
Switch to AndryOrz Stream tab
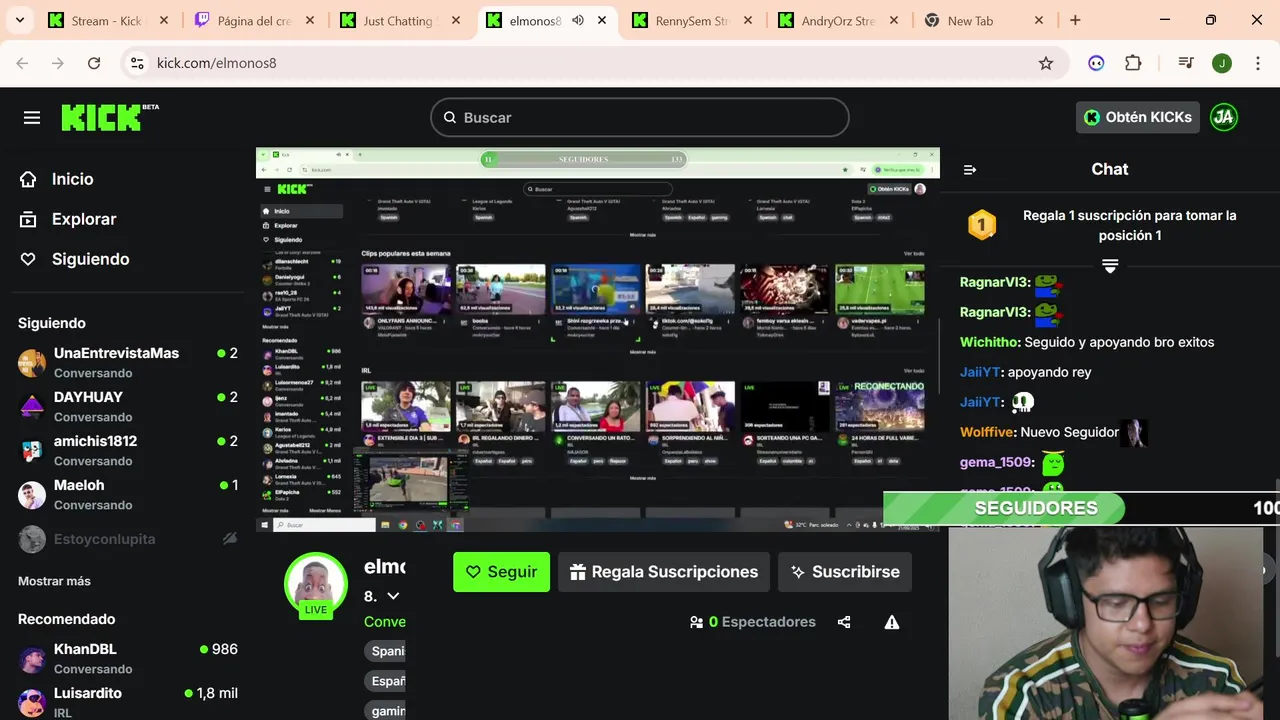click(x=838, y=20)
